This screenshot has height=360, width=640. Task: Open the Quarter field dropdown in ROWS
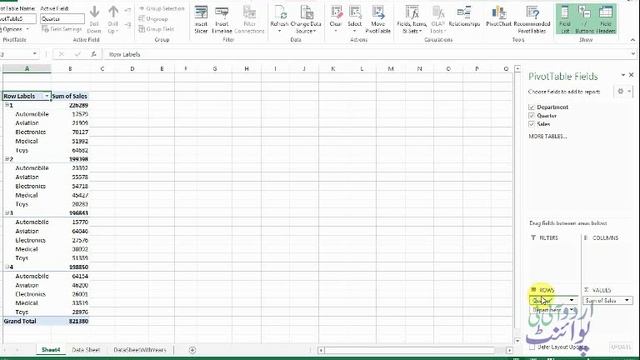coord(571,300)
